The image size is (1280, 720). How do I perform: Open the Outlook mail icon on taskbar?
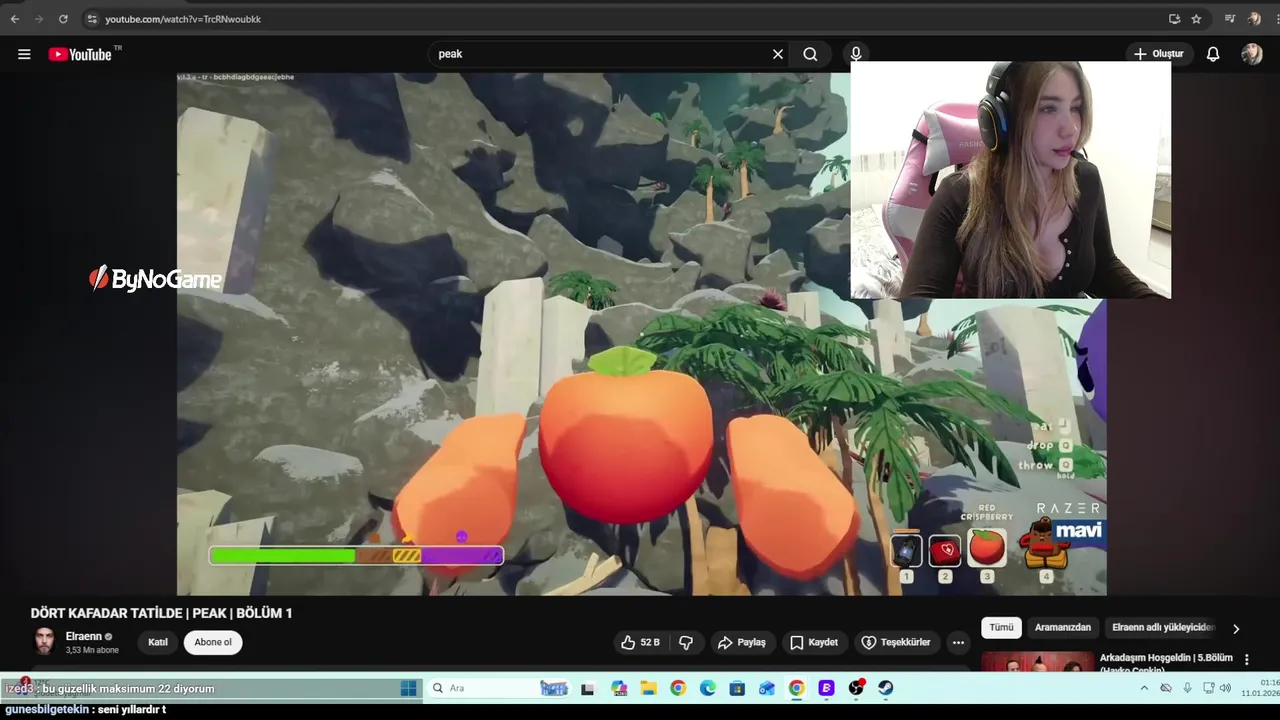tap(767, 688)
